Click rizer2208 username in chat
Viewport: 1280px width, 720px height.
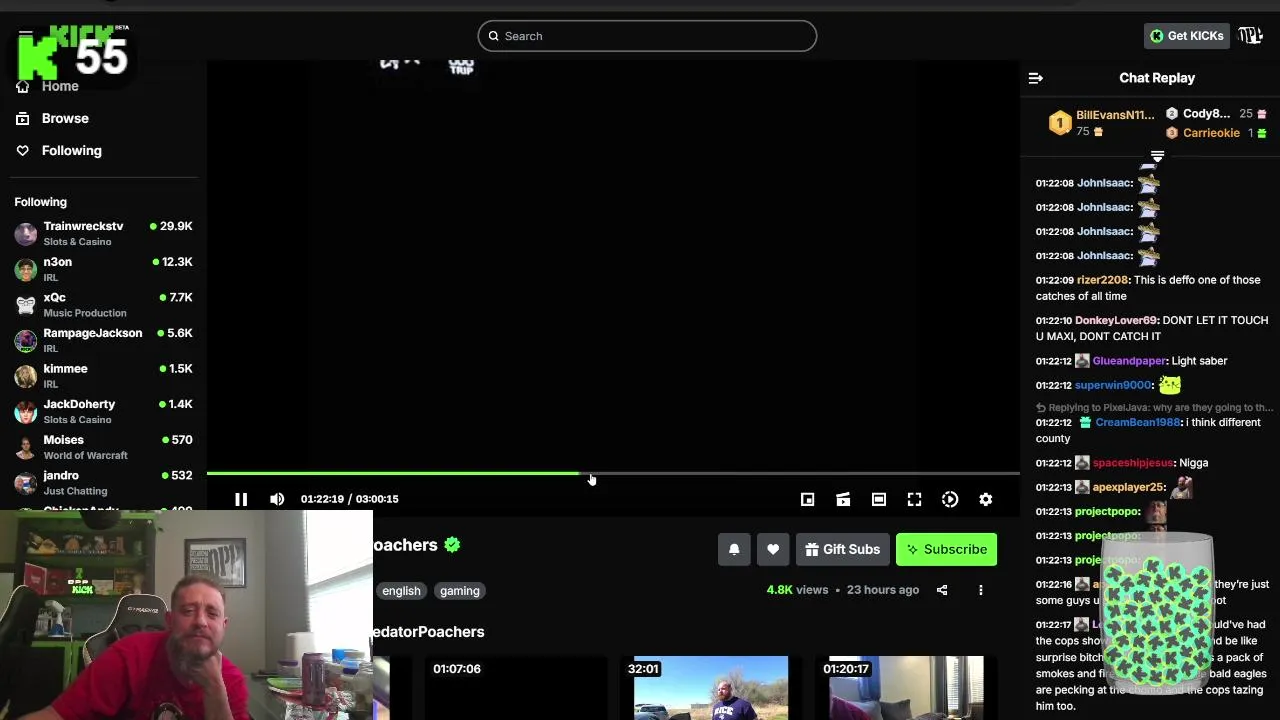tap(1102, 280)
